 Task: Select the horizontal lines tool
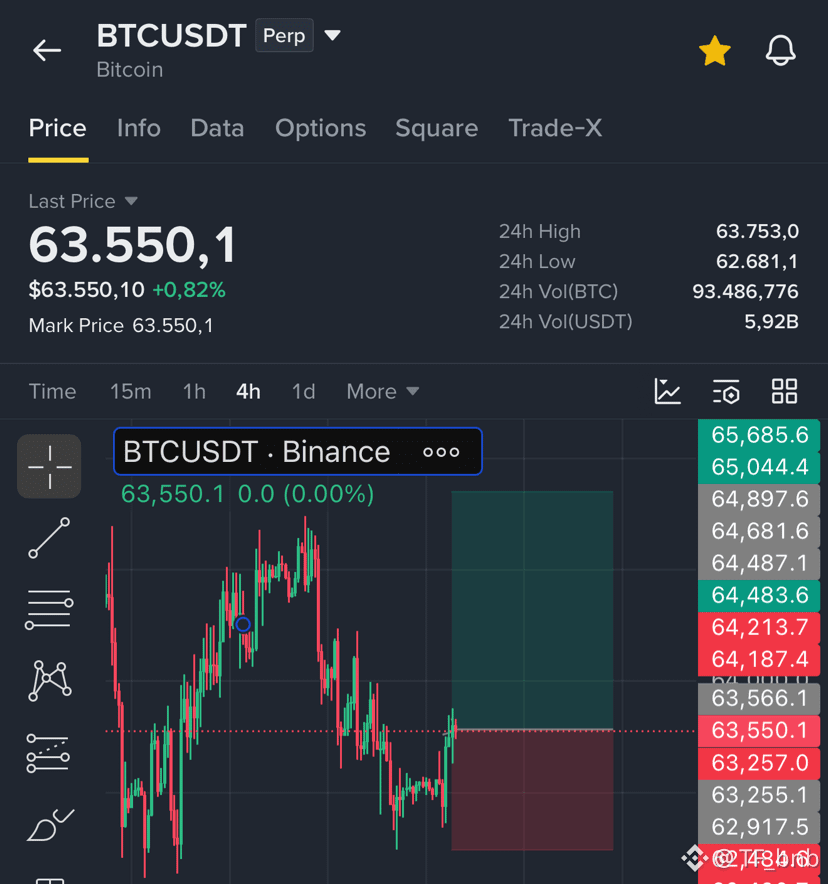pos(49,609)
